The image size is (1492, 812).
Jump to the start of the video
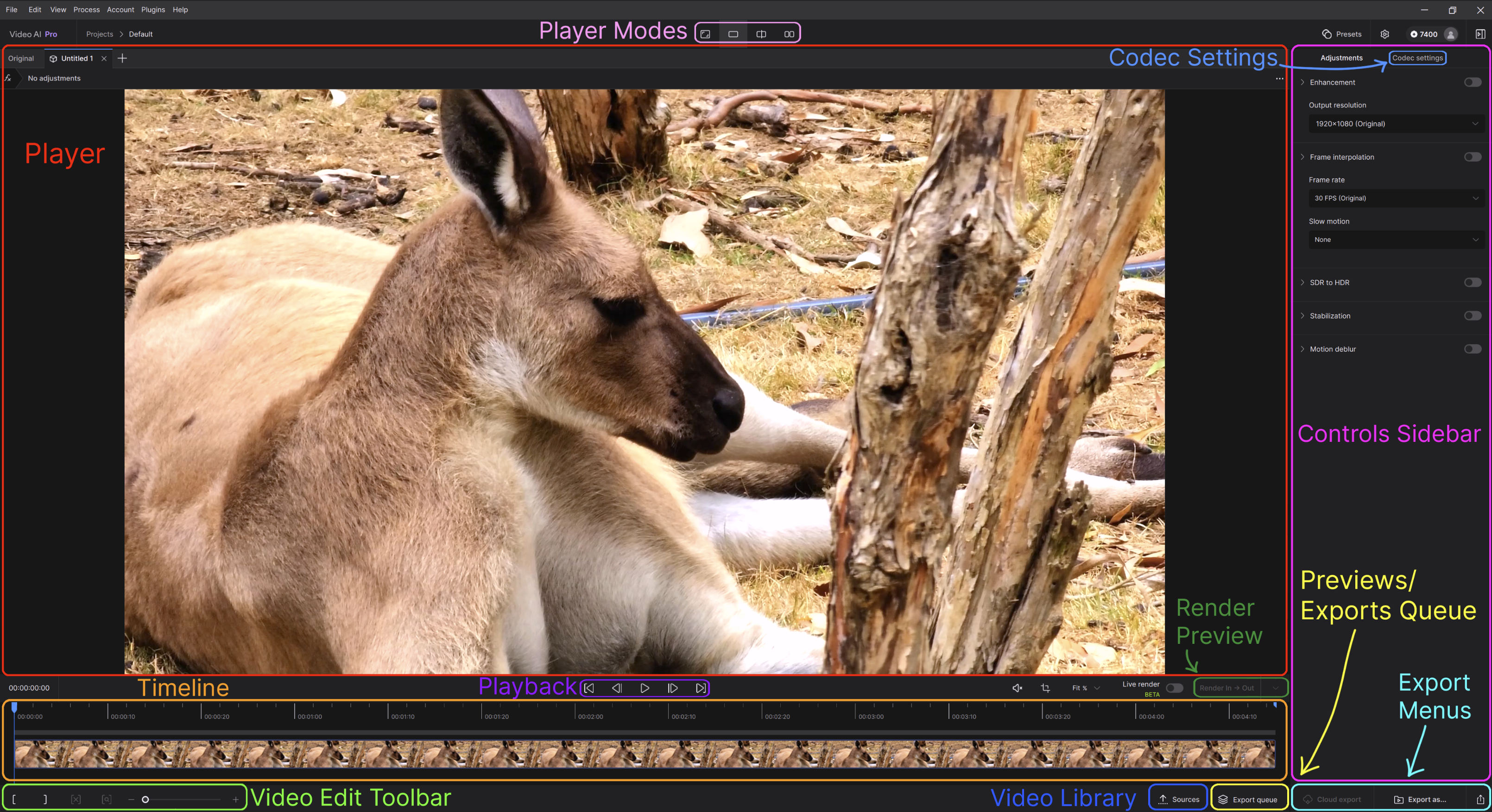[589, 688]
